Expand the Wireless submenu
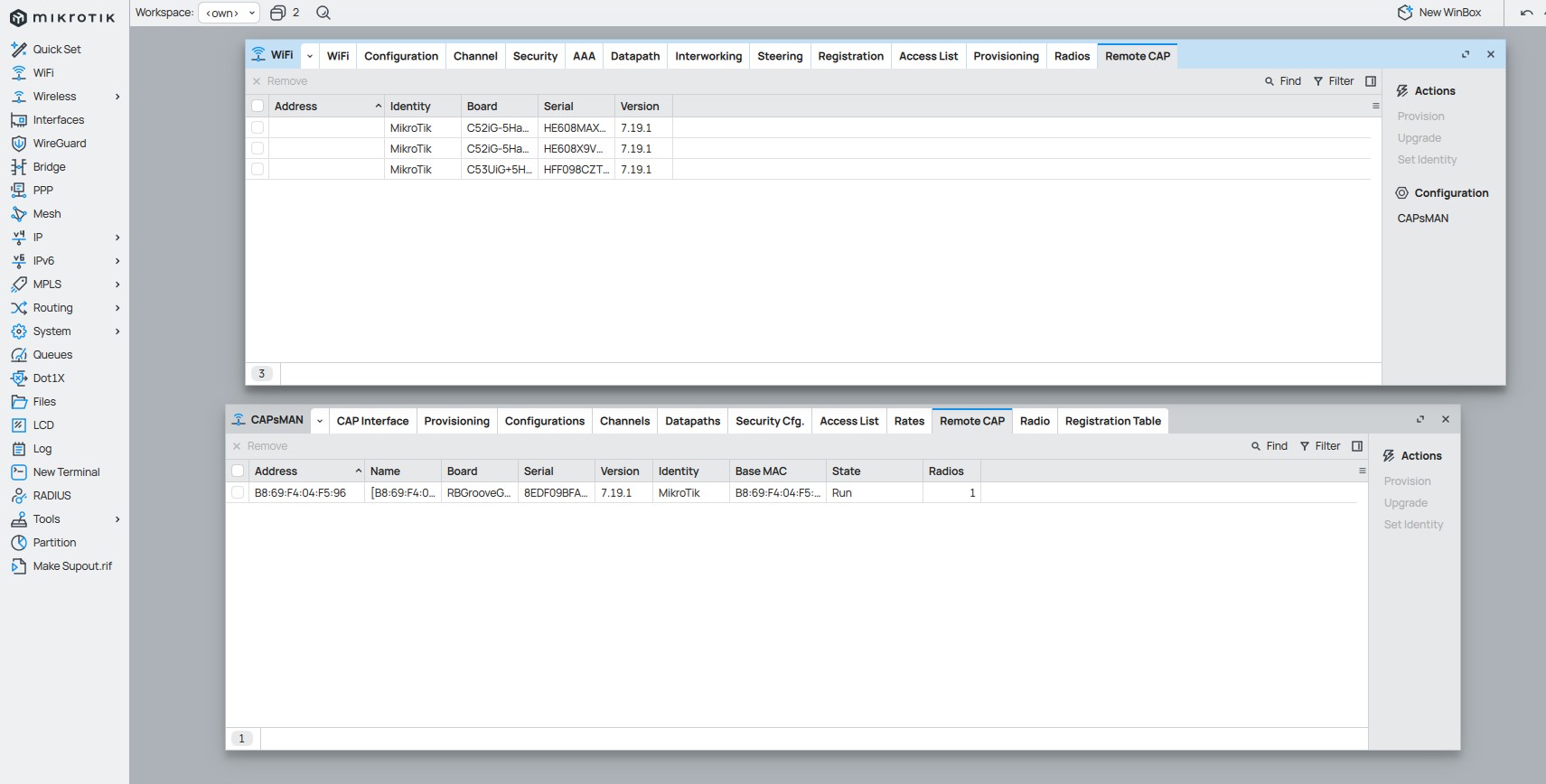The width and height of the screenshot is (1546, 784). pos(117,97)
